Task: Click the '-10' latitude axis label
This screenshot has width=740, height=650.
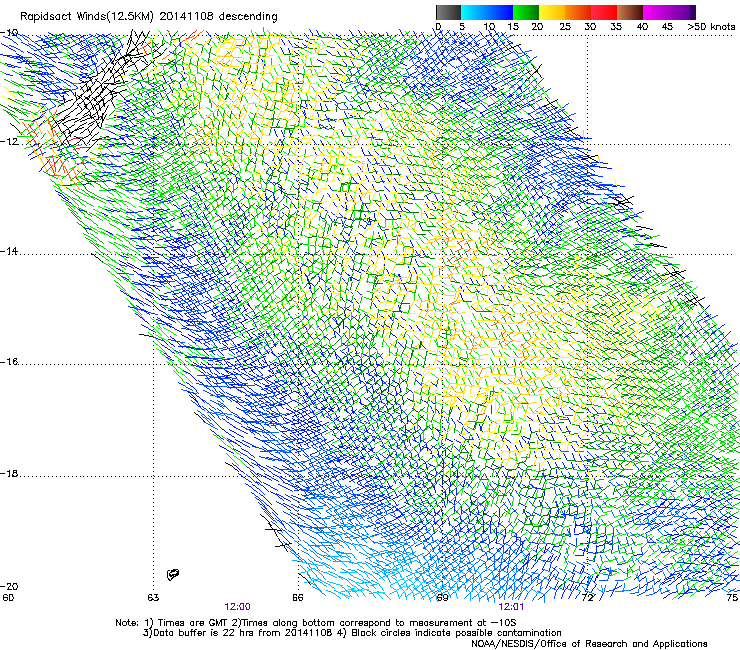Action: click(9, 33)
